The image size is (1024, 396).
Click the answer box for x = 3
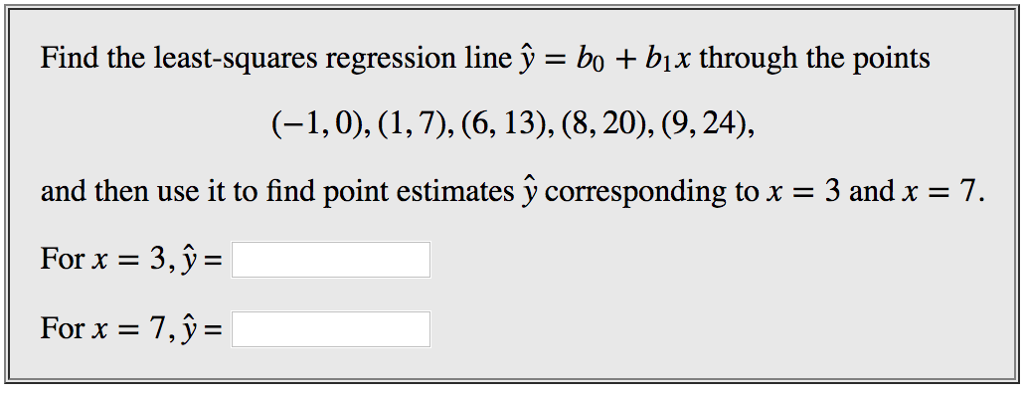(331, 260)
